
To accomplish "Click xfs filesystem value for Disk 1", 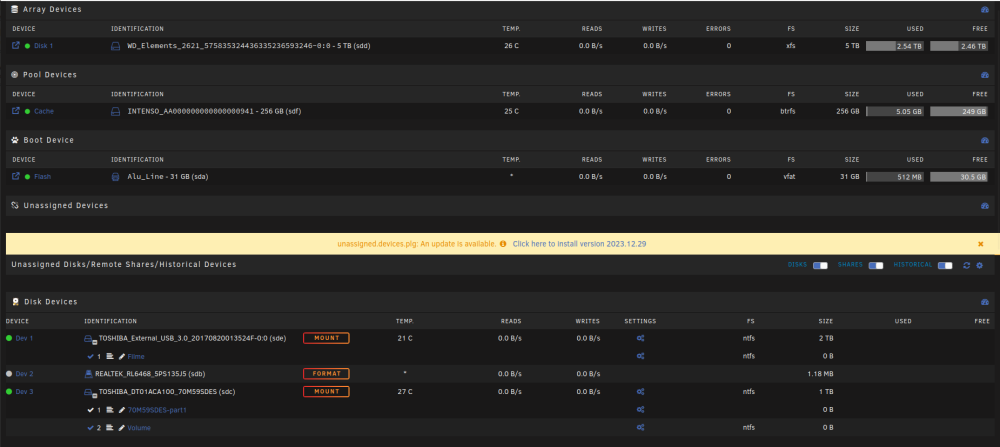I will tap(791, 46).
